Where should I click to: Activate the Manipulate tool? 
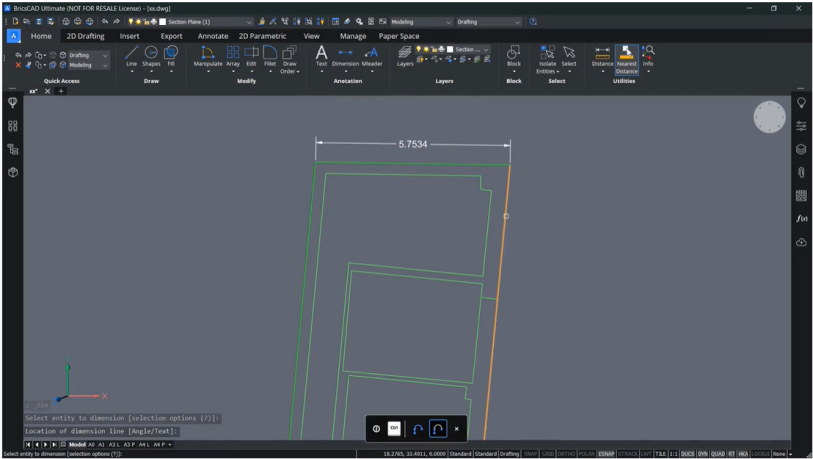[208, 56]
